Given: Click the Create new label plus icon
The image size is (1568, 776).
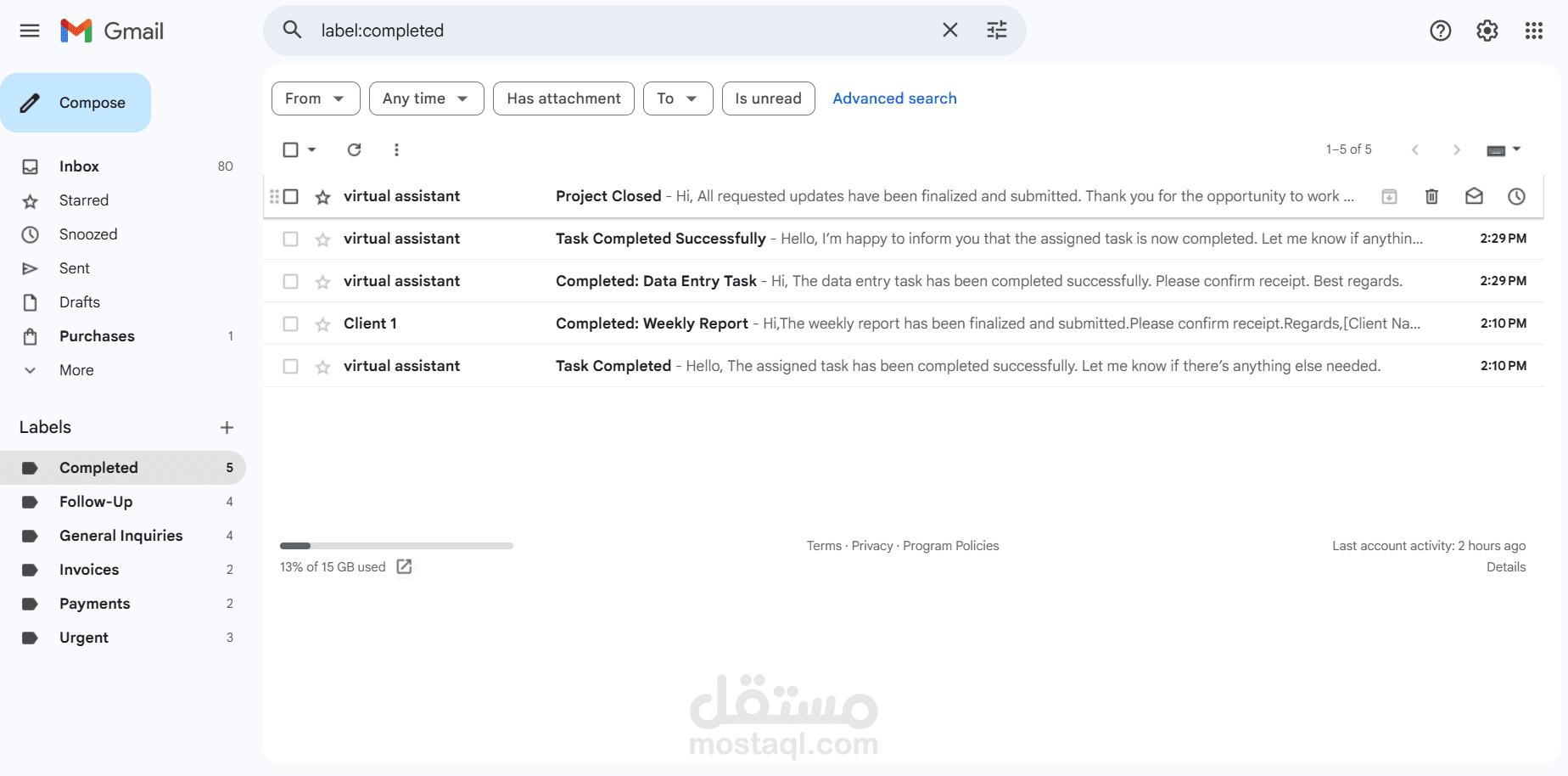Looking at the screenshot, I should [x=227, y=427].
